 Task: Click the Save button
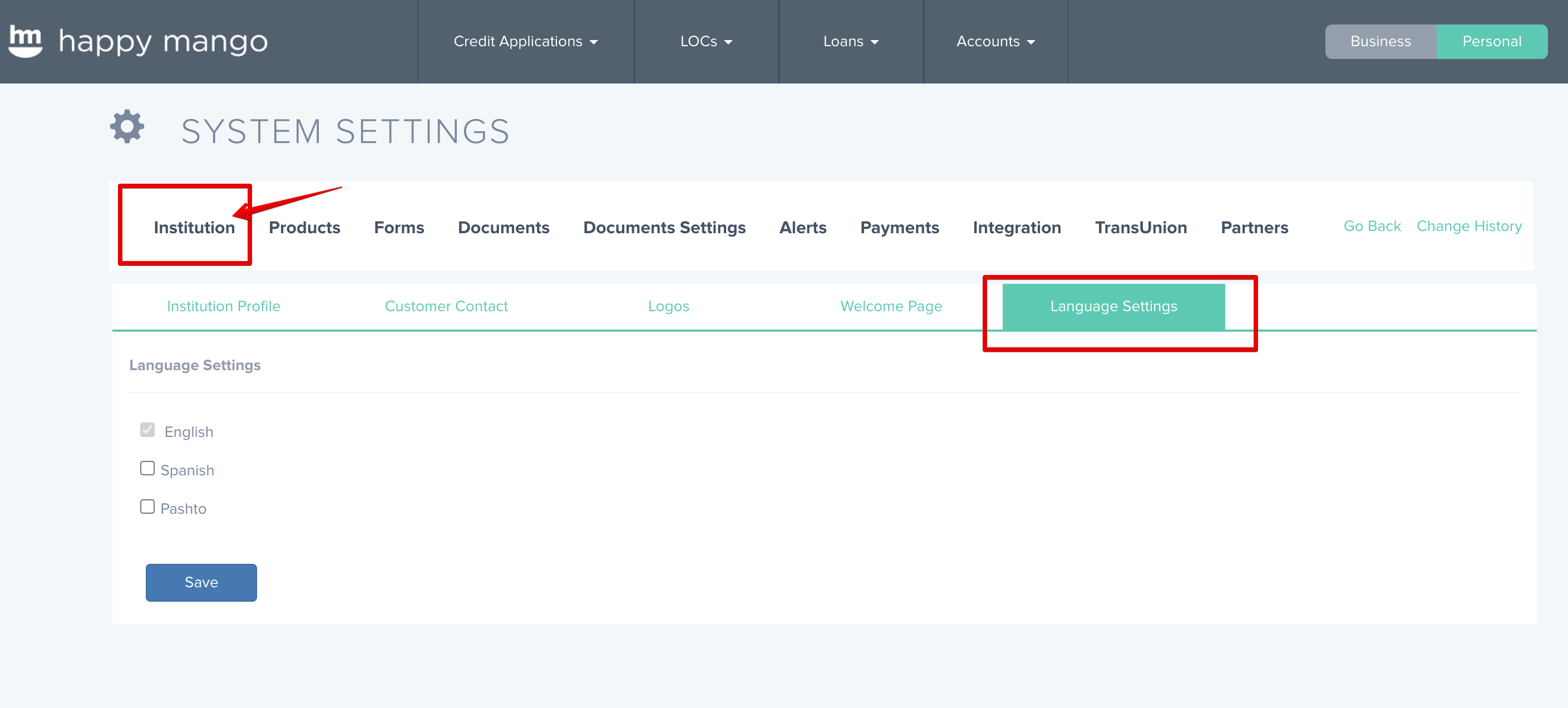[x=201, y=582]
